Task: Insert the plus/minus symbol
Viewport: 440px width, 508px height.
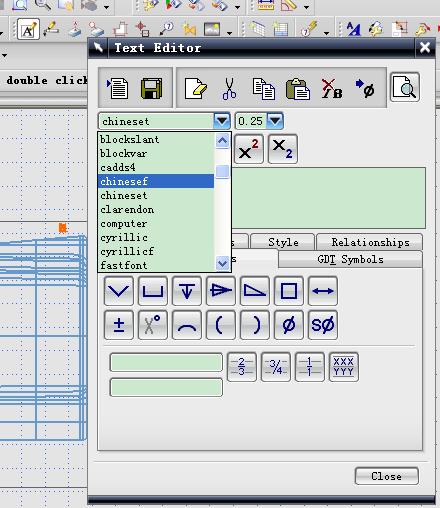Action: coord(119,325)
